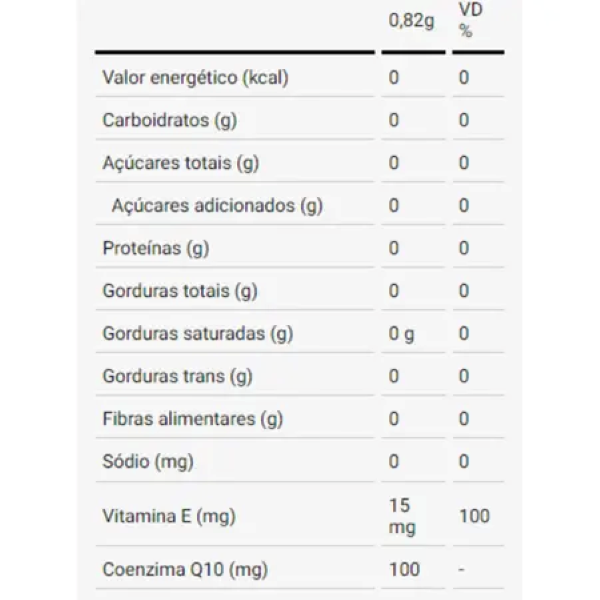The height and width of the screenshot is (600, 600).
Task: Select the Vitamina E (mg) label
Action: (x=169, y=517)
